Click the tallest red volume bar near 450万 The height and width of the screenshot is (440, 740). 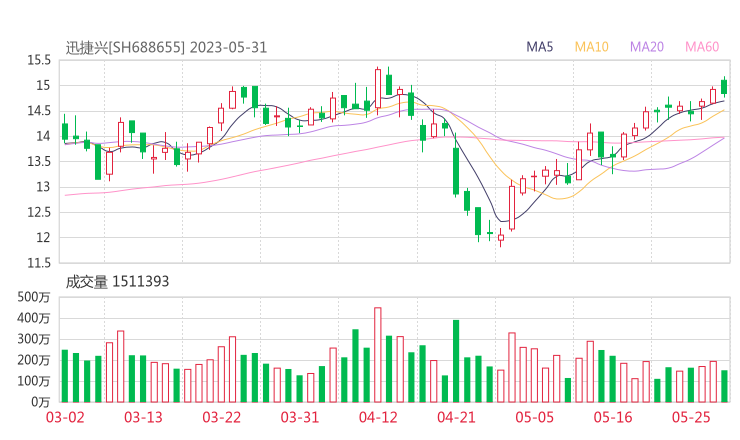(378, 355)
